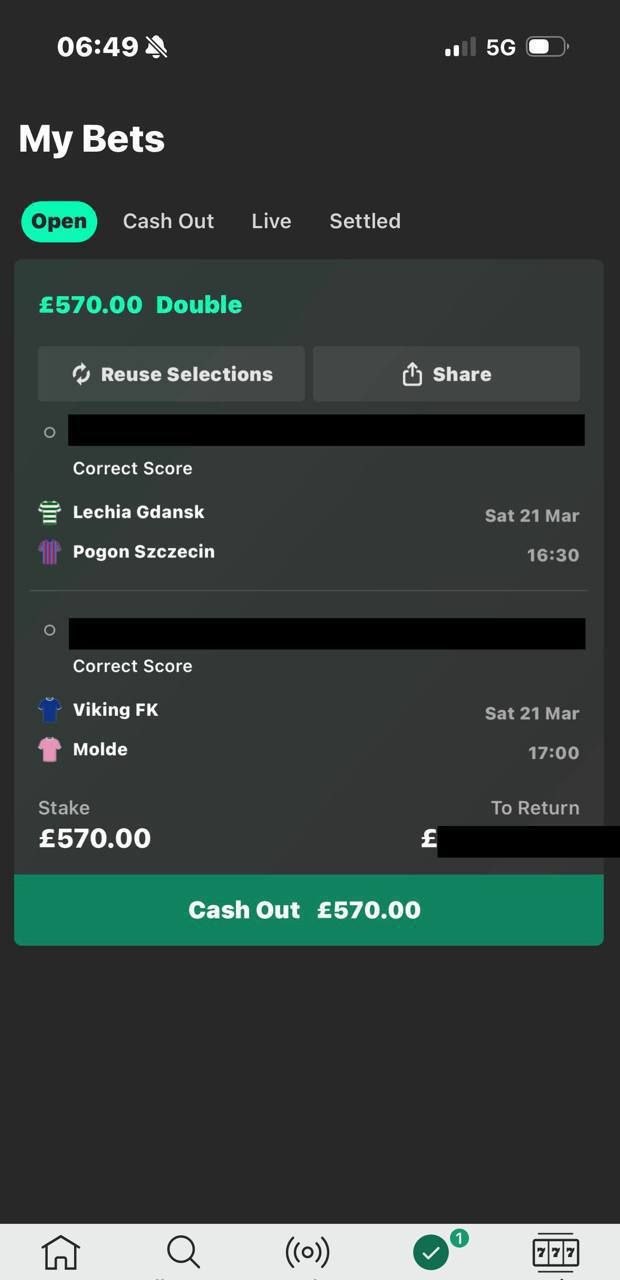Tap the Viking FK blue kit icon

coord(50,710)
